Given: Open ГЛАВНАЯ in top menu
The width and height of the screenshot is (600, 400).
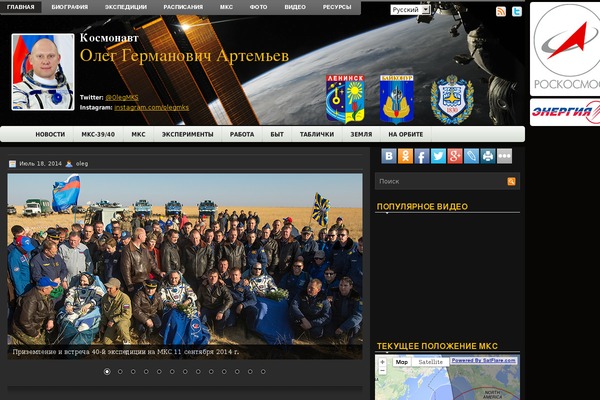Looking at the screenshot, I should tap(21, 7).
